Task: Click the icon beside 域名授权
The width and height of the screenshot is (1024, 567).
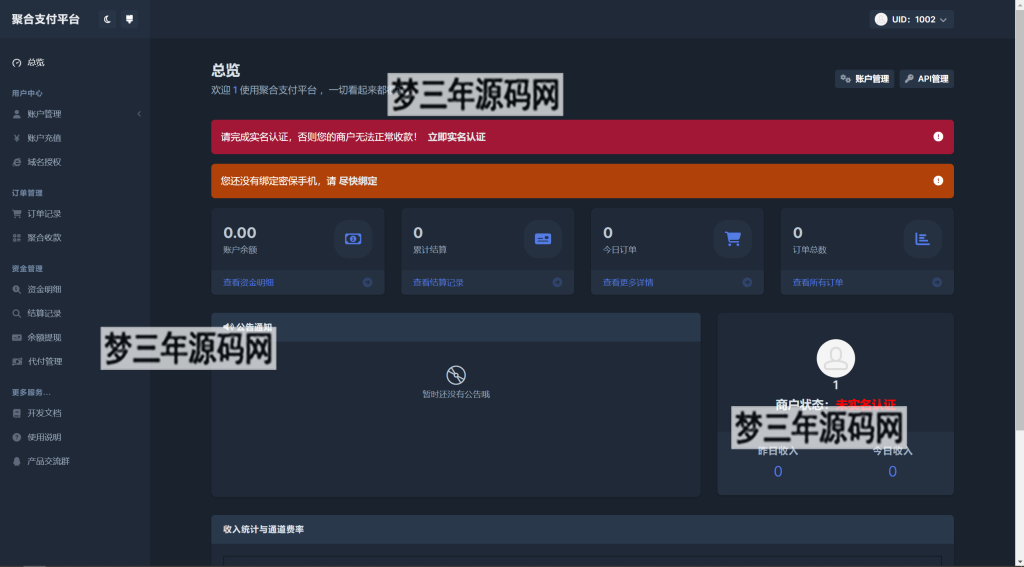Action: tap(17, 163)
